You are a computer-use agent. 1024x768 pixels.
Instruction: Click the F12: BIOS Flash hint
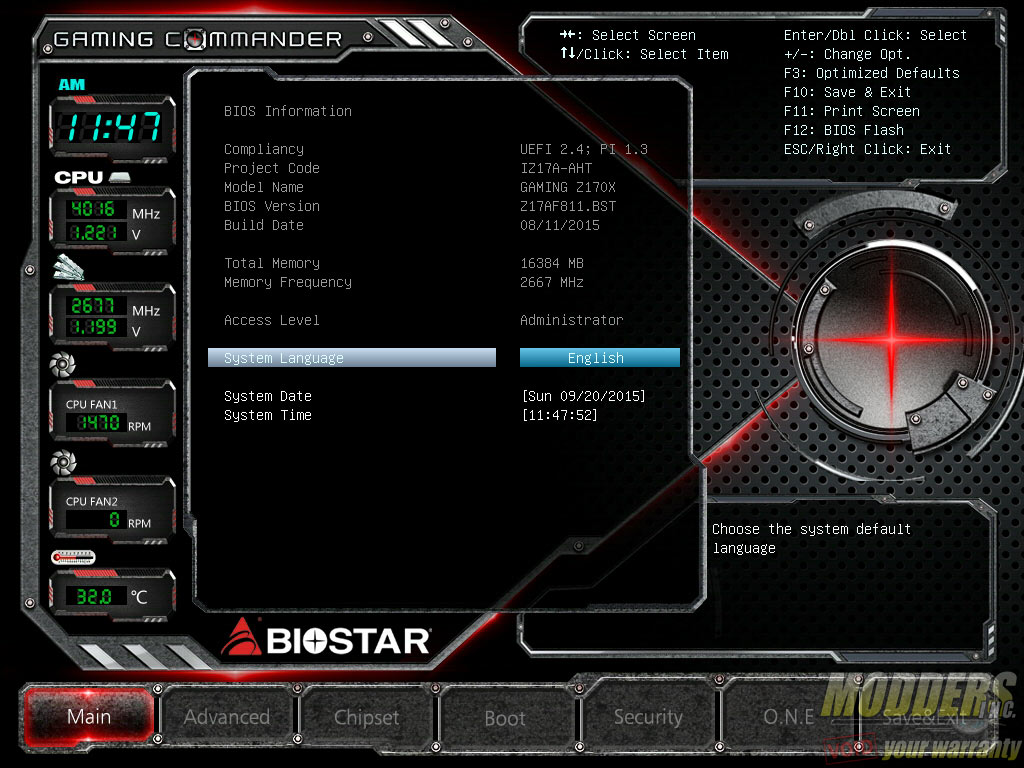point(844,130)
